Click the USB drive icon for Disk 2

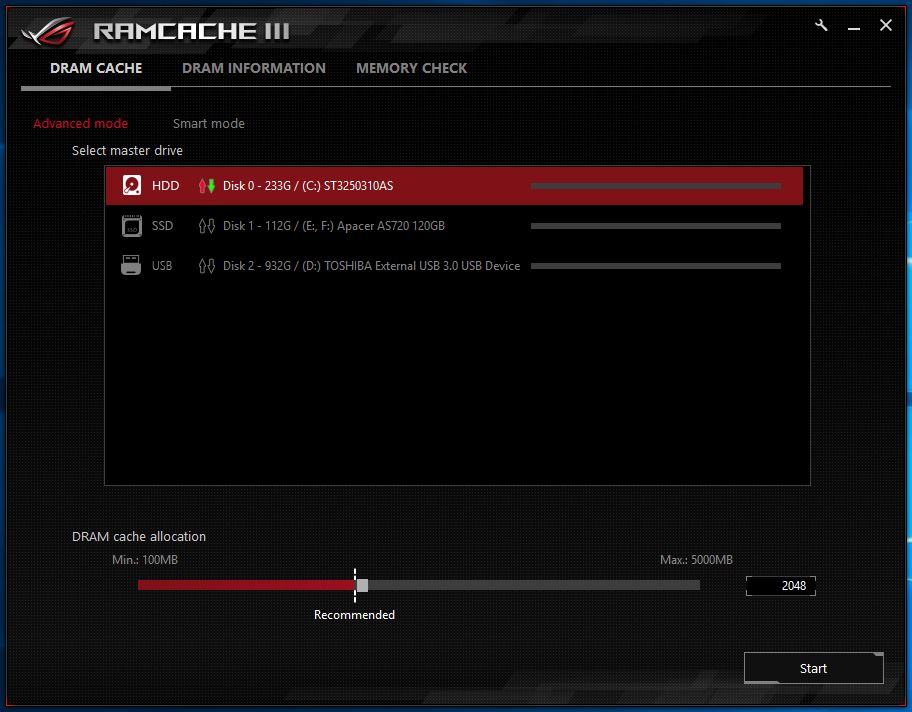coord(131,265)
